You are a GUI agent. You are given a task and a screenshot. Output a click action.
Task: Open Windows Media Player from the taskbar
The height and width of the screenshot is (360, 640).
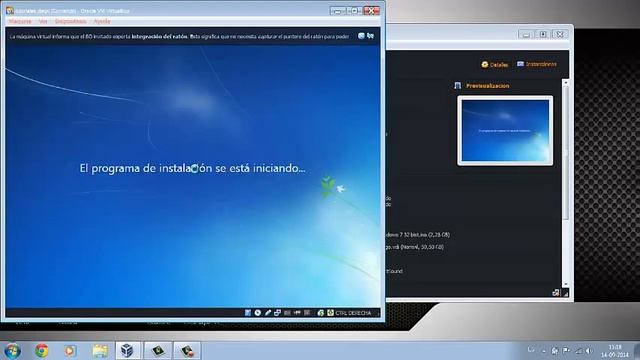click(x=71, y=351)
